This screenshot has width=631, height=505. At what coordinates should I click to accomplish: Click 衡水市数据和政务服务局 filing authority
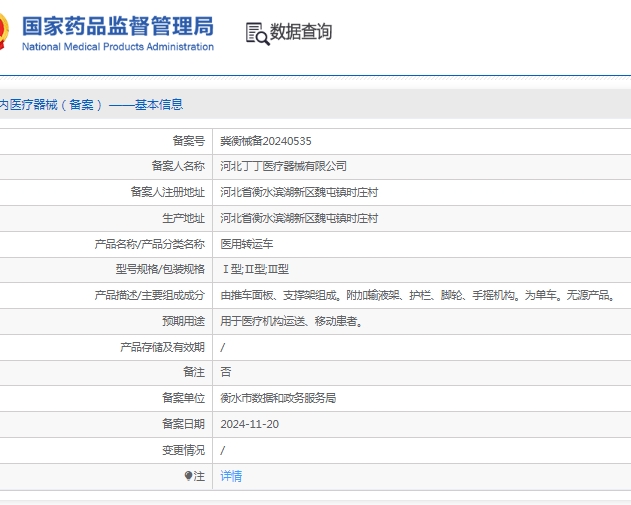click(278, 398)
